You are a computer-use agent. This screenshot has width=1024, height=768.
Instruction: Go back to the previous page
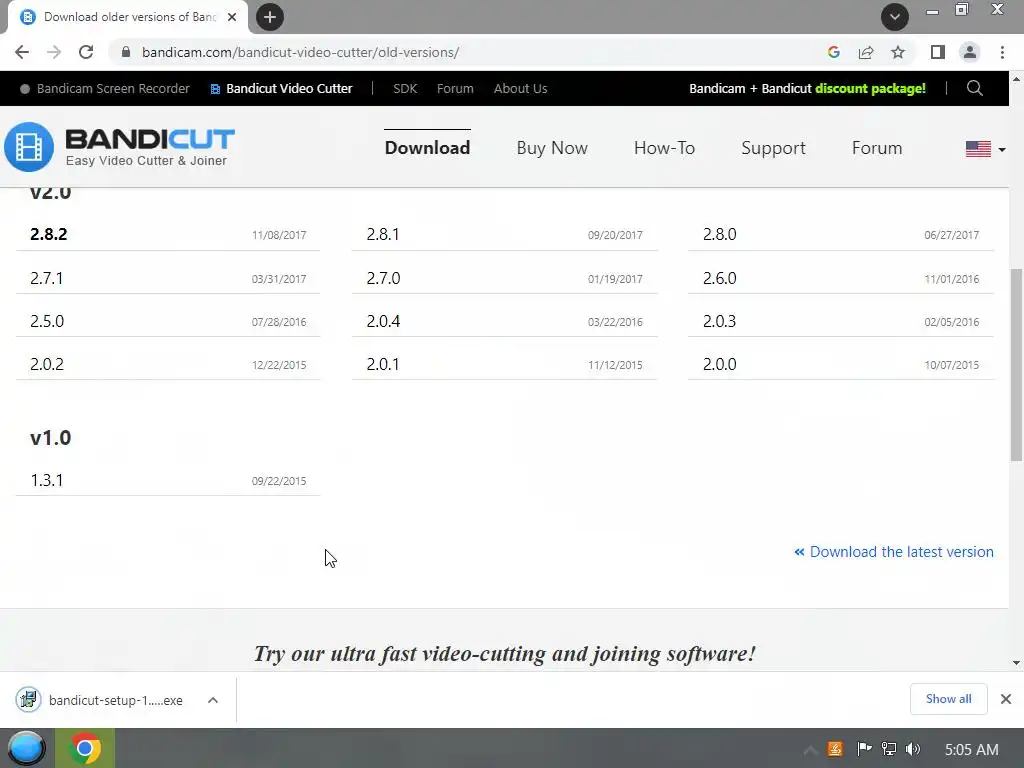pyautogui.click(x=22, y=52)
